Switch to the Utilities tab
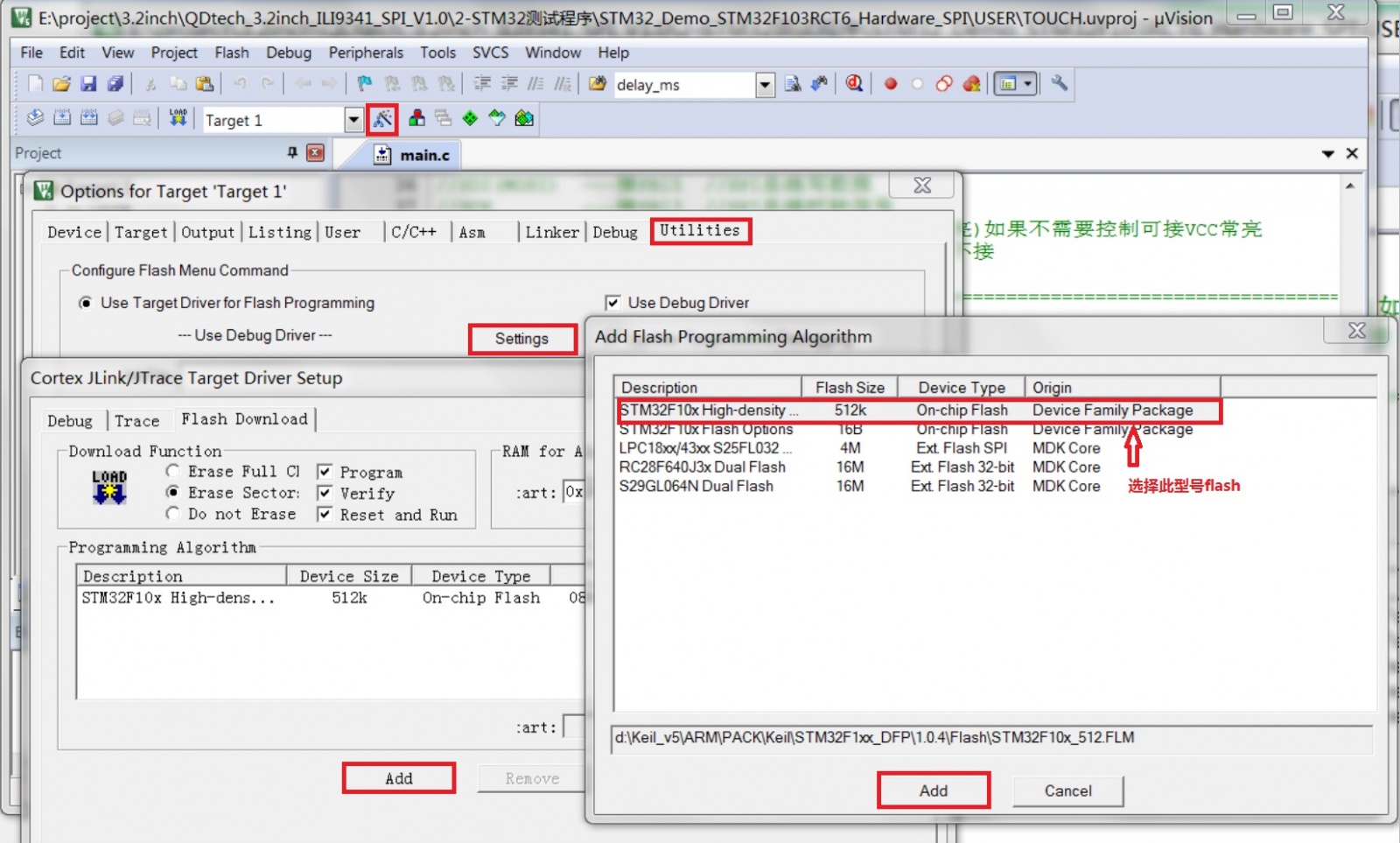1400x843 pixels. tap(700, 231)
